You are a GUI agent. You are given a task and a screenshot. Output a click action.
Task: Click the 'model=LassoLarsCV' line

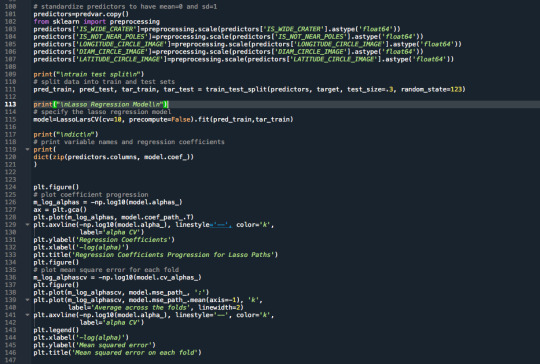163,119
